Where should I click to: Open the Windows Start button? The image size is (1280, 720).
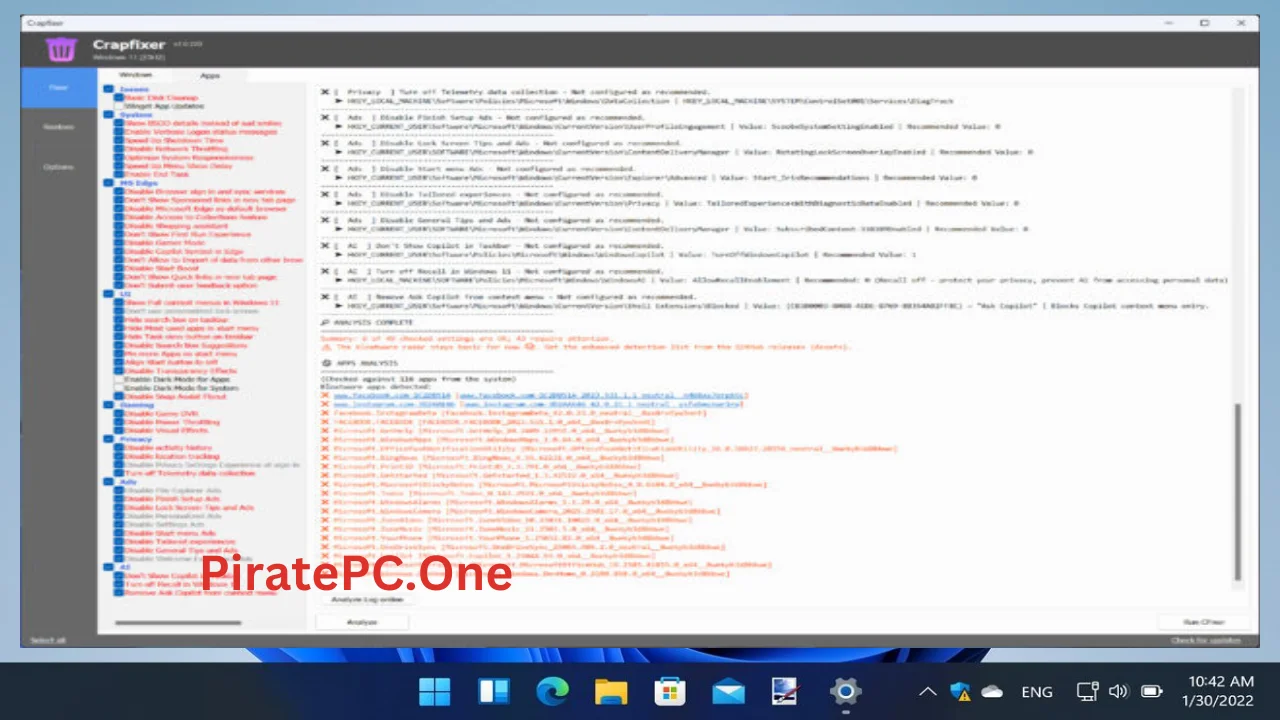click(x=435, y=691)
